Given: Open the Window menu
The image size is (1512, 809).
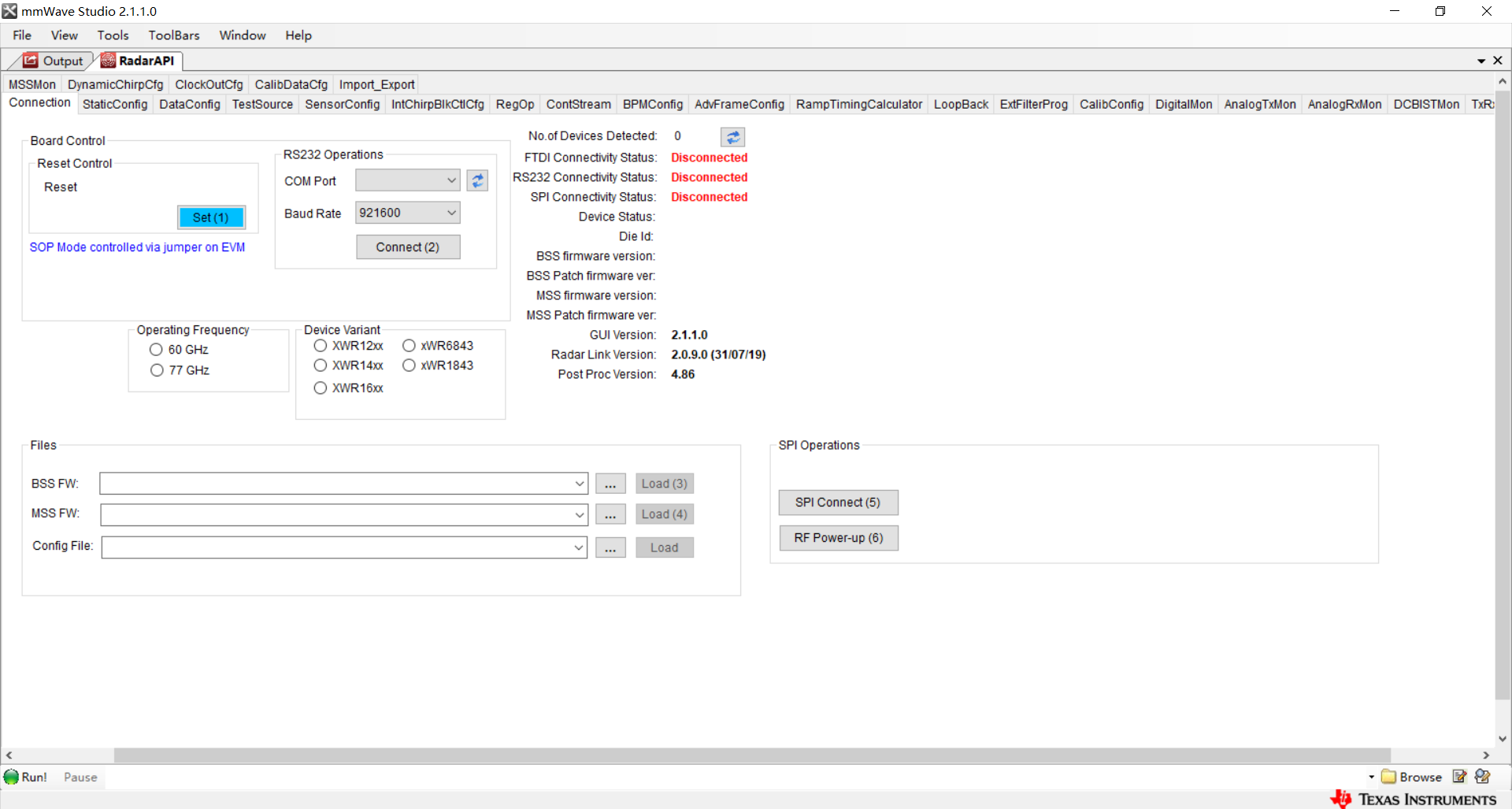Looking at the screenshot, I should (243, 35).
